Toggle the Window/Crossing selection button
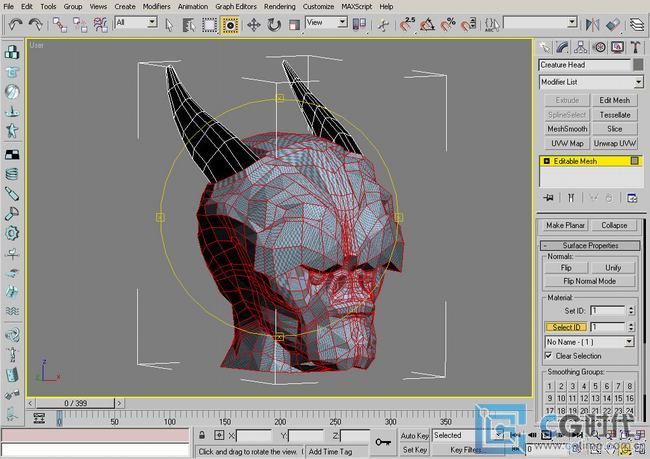The width and height of the screenshot is (650, 459). click(230, 25)
